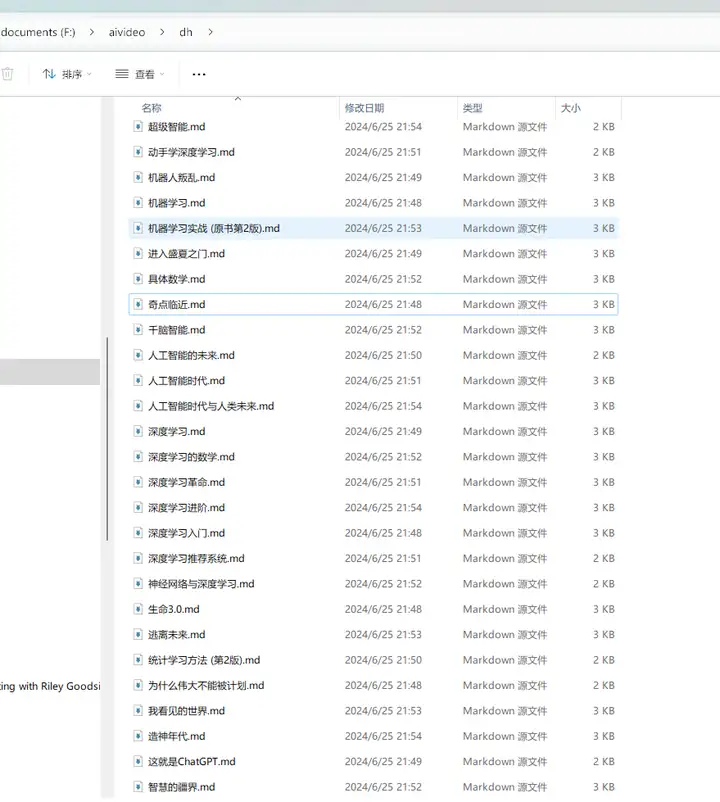Select file name 超级智能.md
This screenshot has width=720, height=802.
[x=176, y=126]
